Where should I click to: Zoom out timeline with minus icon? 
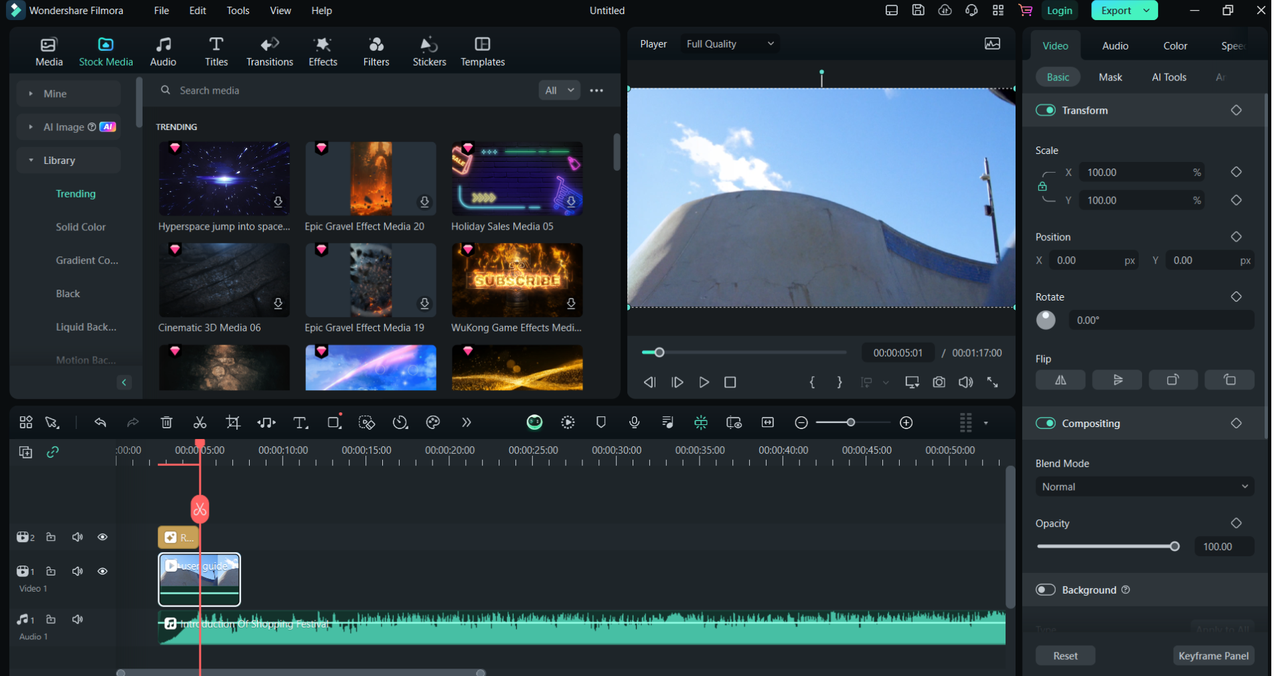pos(801,423)
